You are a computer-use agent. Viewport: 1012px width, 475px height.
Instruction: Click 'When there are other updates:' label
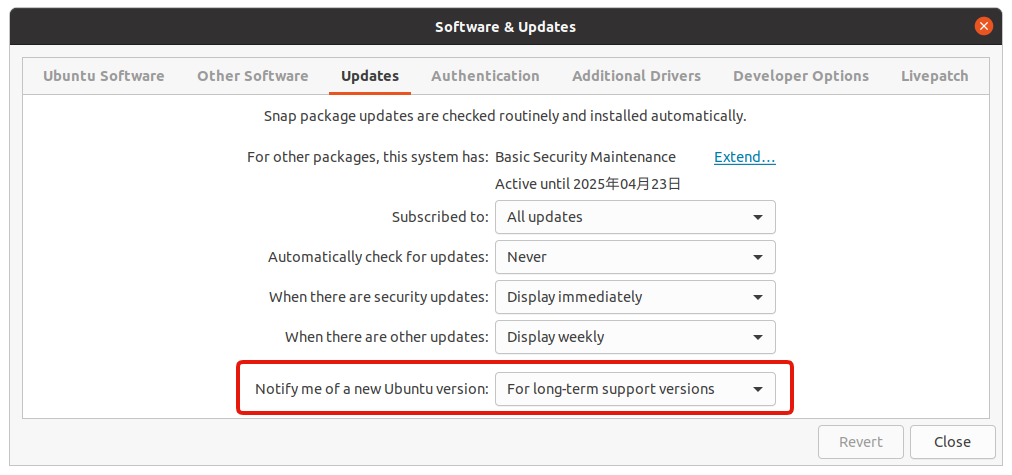point(387,337)
